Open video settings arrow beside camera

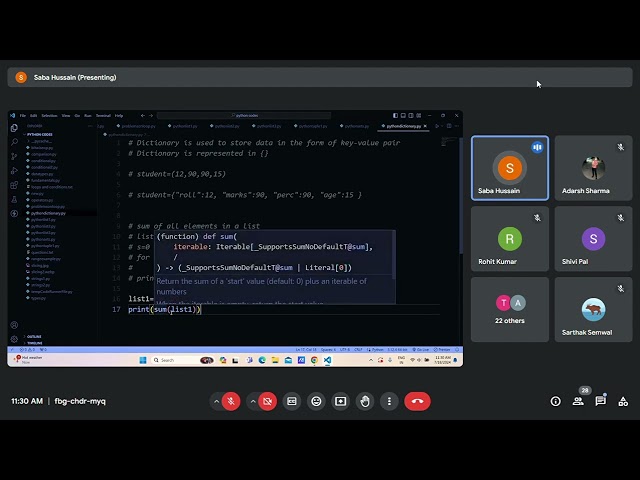coord(253,401)
